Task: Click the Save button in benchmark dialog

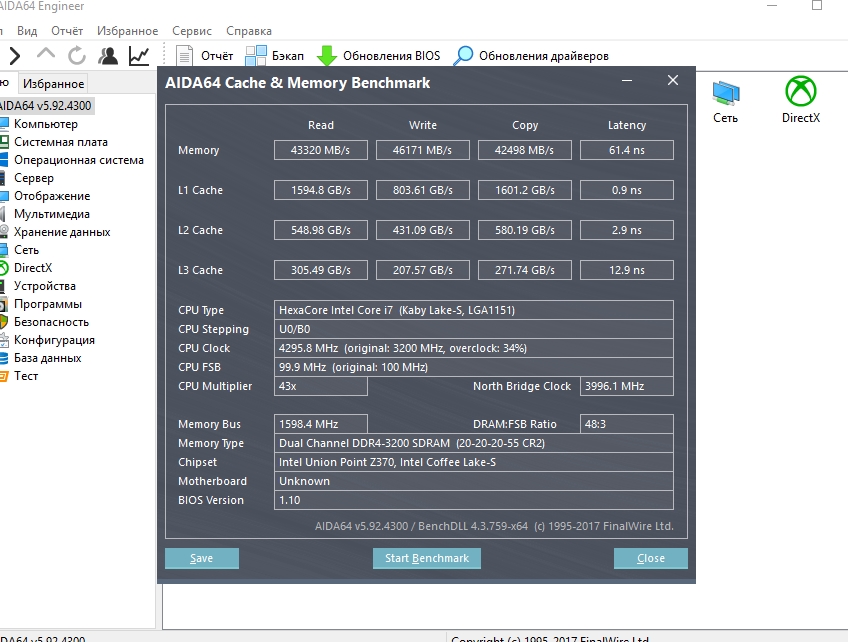Action: [201, 558]
